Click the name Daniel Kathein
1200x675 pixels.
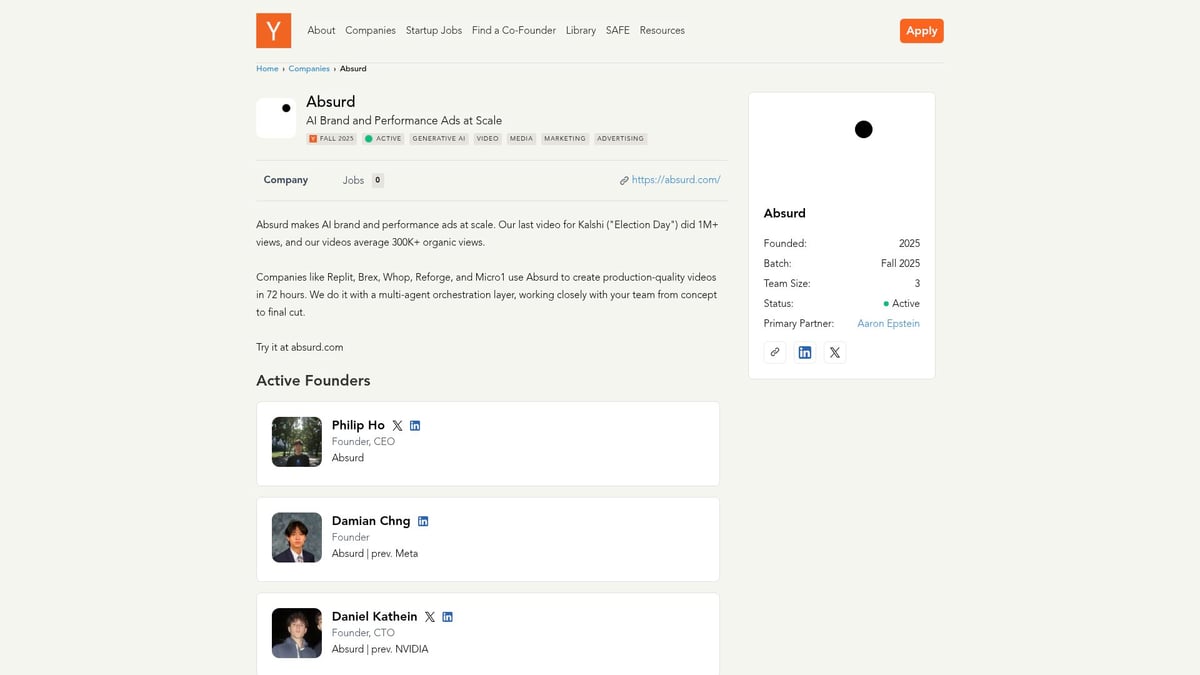click(x=374, y=617)
